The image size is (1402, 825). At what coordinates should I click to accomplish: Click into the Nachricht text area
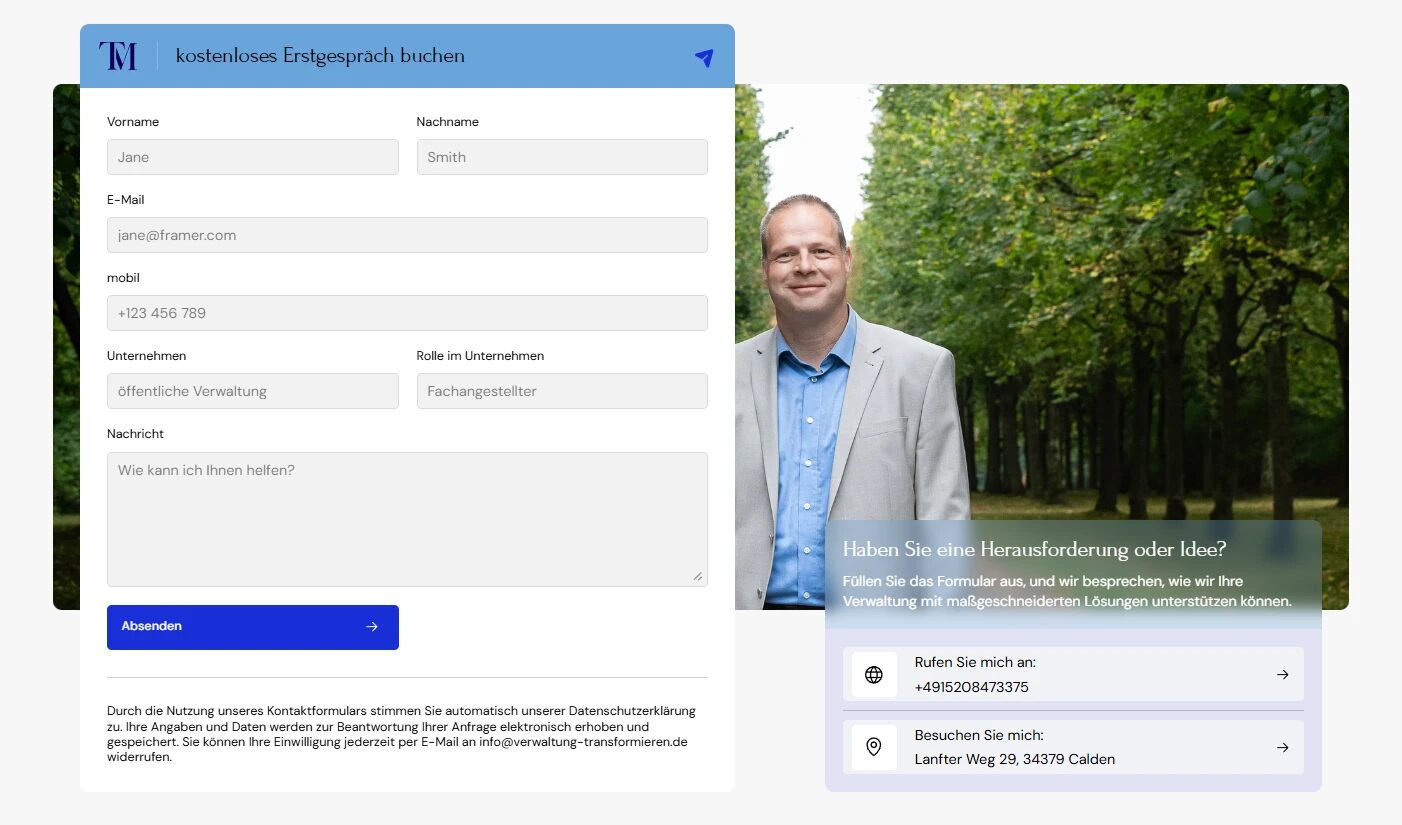pyautogui.click(x=407, y=519)
